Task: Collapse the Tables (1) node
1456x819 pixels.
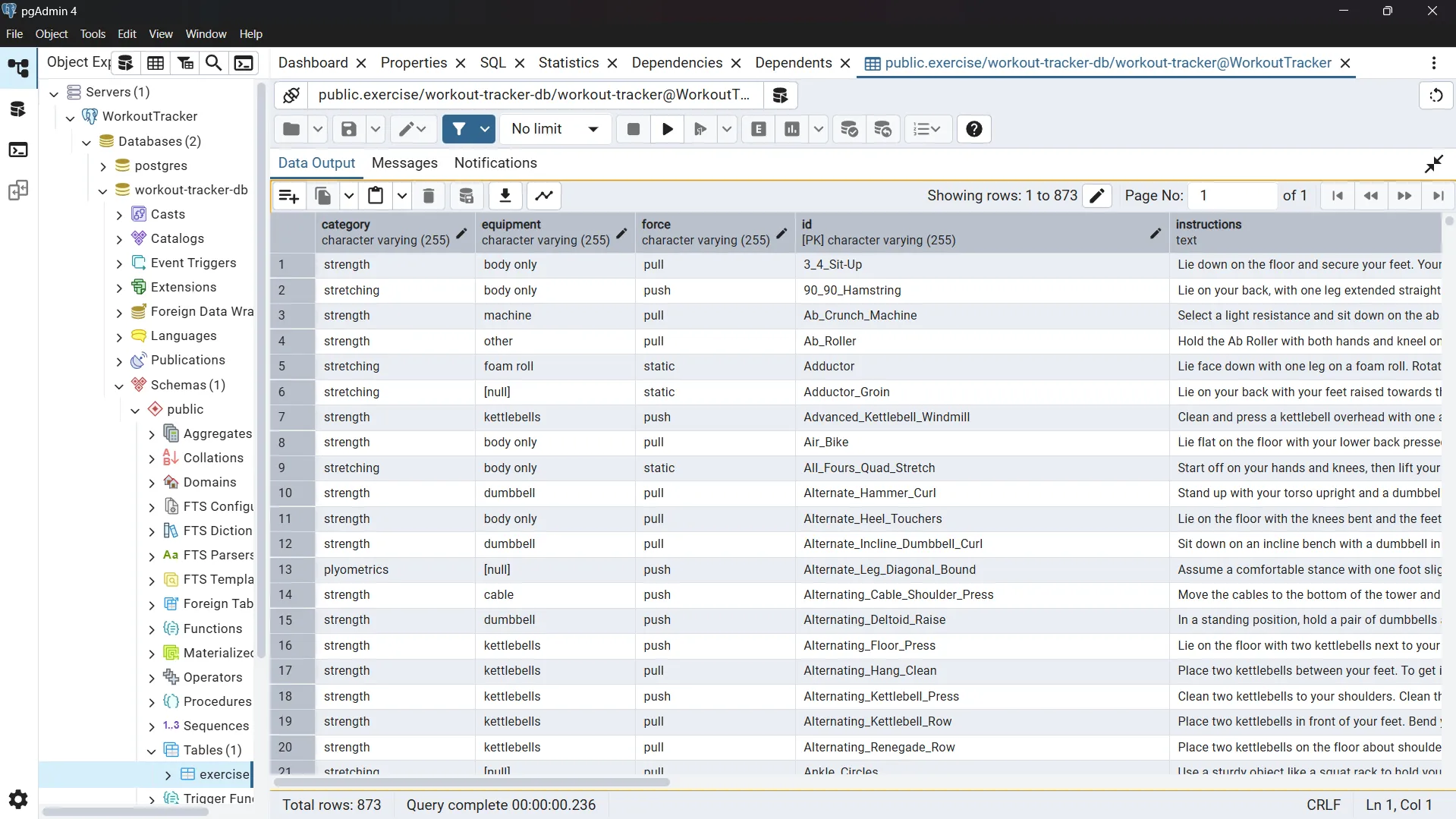Action: click(x=151, y=751)
